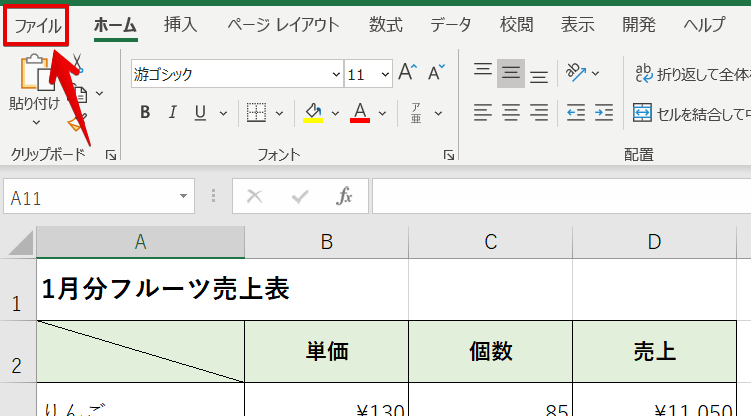
Task: Select cell with 1月分フルーツ売上表
Action: [140, 290]
